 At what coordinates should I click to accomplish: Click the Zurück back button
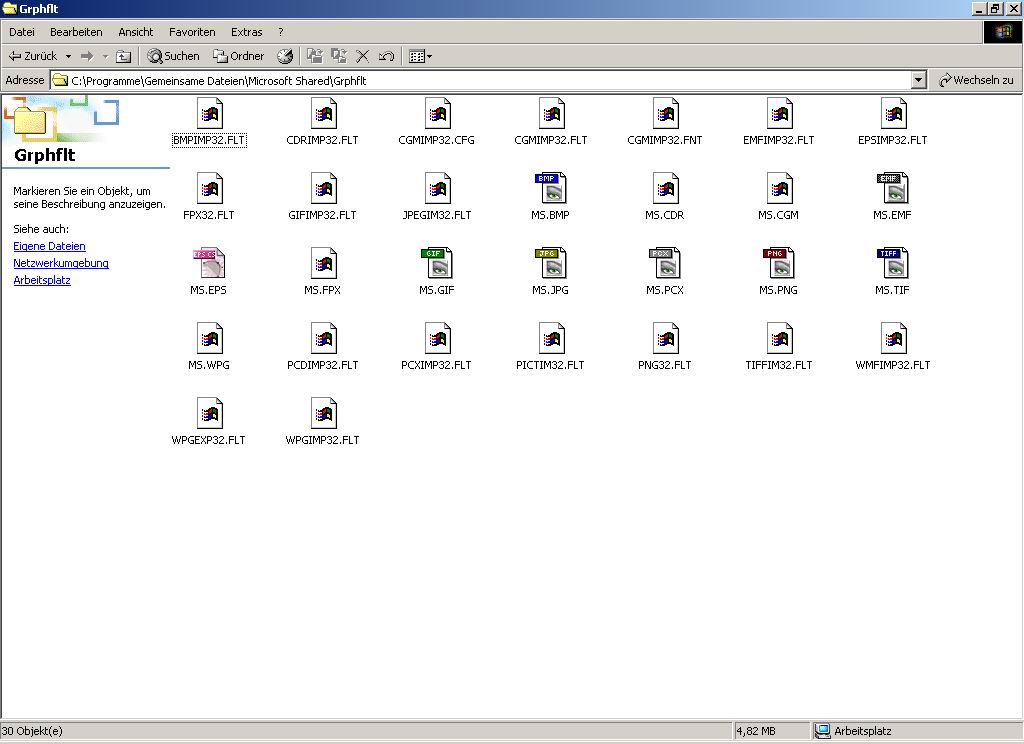pyautogui.click(x=33, y=56)
